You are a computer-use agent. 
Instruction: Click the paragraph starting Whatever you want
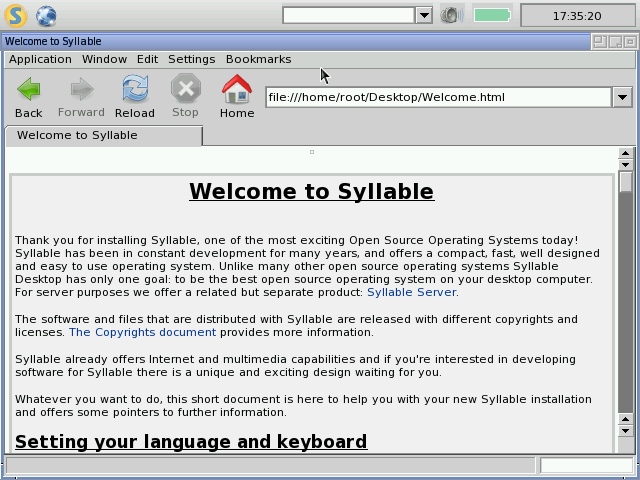(x=303, y=406)
